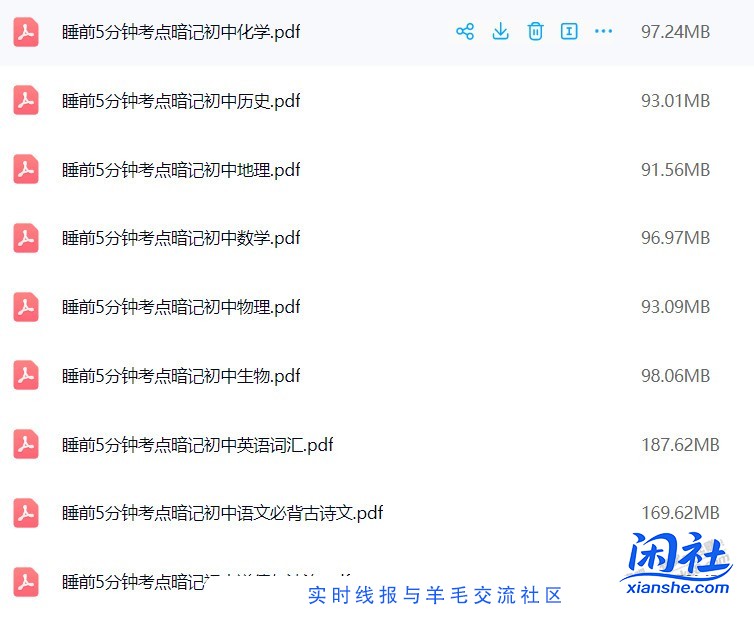Open 睡前5分钟考点暗记初中语文必背古诗文.pdf
This screenshot has width=754, height=624.
coord(223,513)
